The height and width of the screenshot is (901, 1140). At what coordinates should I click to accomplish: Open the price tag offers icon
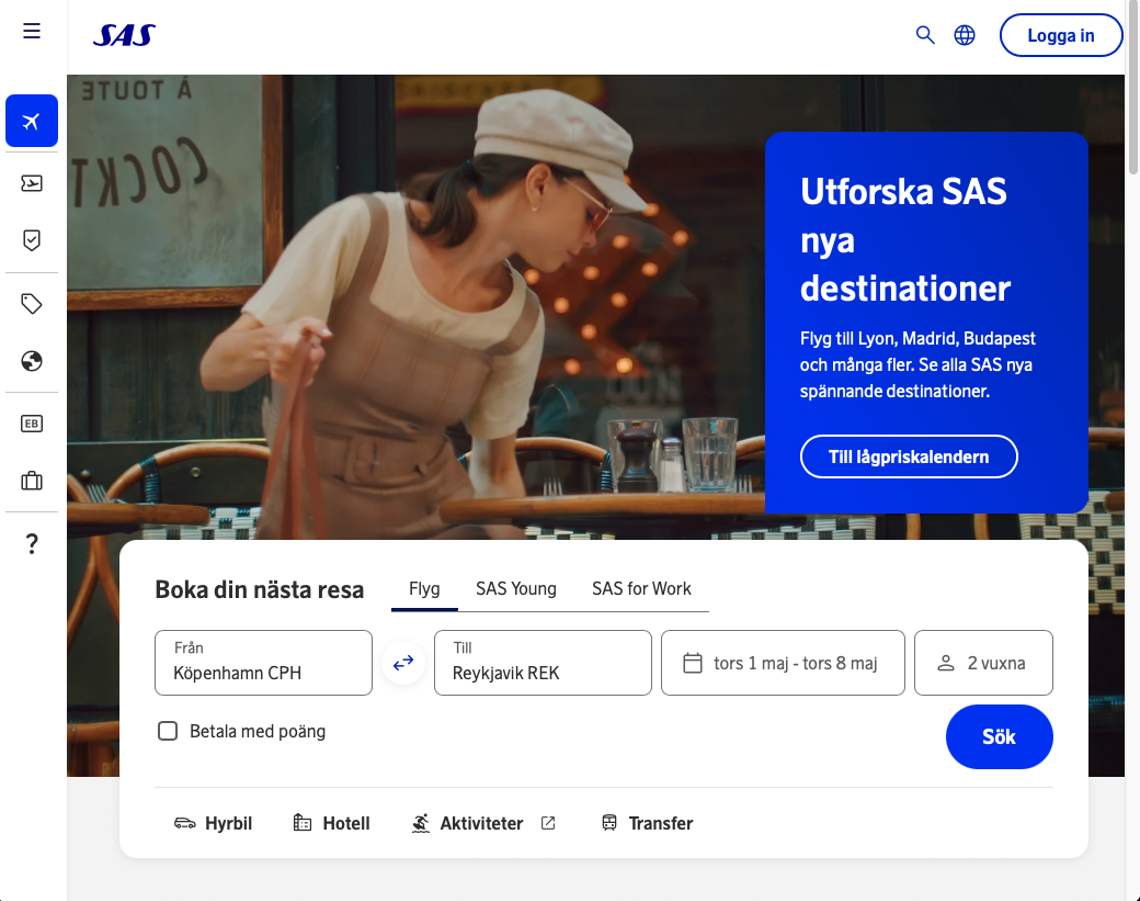[x=31, y=303]
